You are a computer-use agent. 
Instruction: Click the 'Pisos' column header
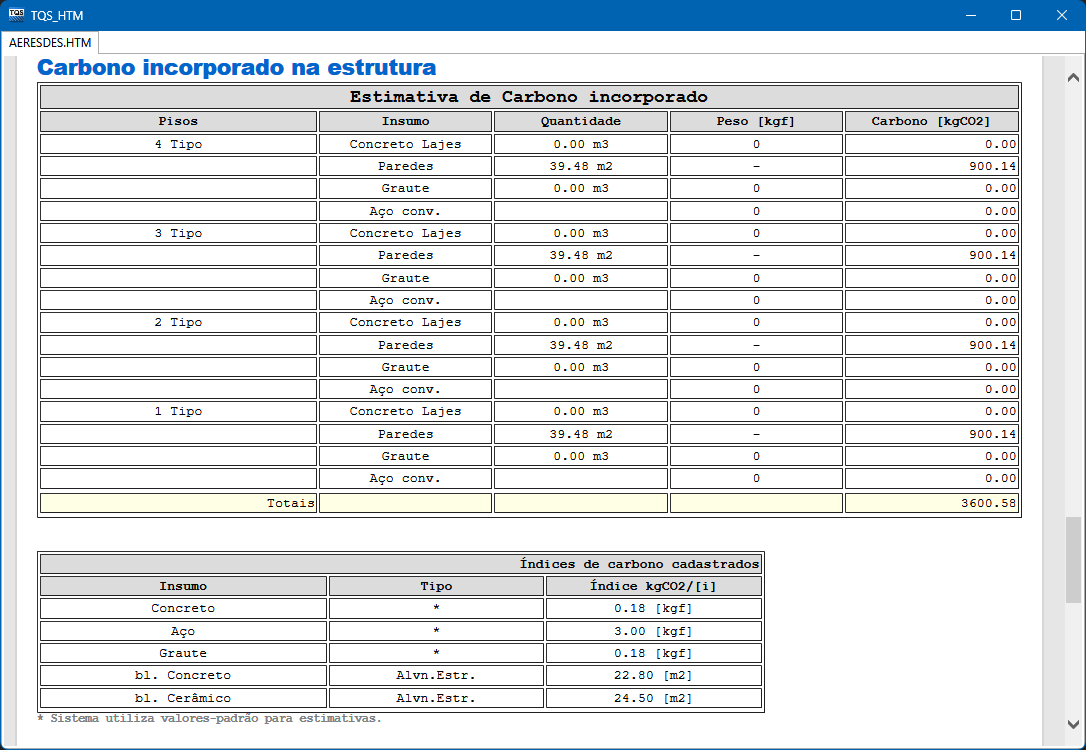(178, 121)
